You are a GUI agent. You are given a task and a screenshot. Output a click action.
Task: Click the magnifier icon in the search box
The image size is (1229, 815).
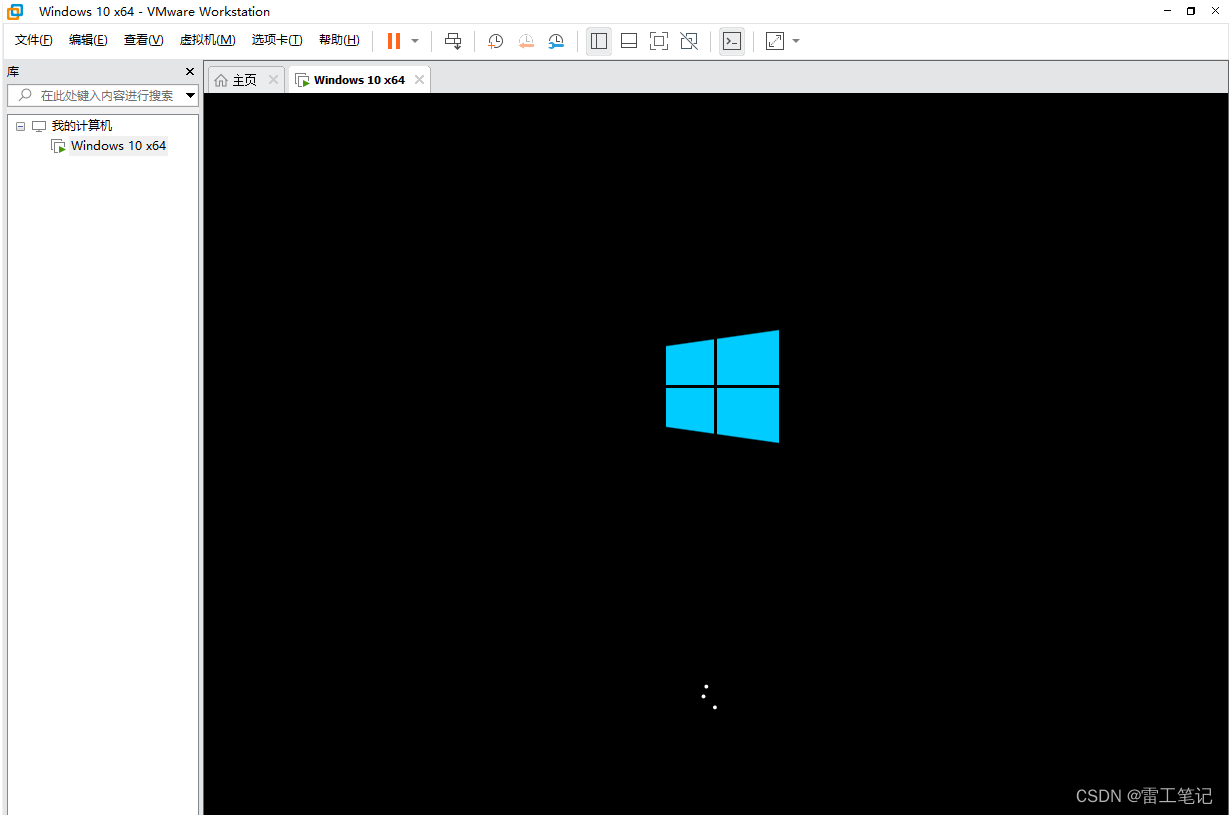[25, 96]
